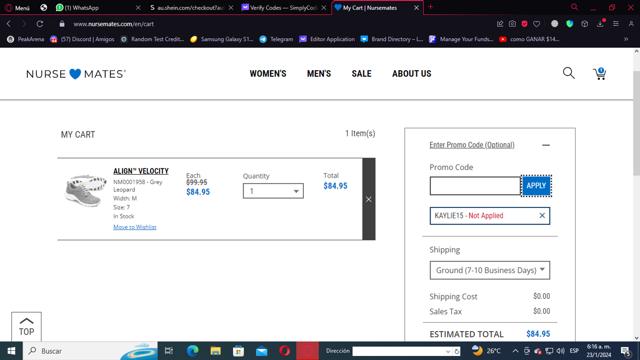Go back with the browser back arrow

pos(9,24)
